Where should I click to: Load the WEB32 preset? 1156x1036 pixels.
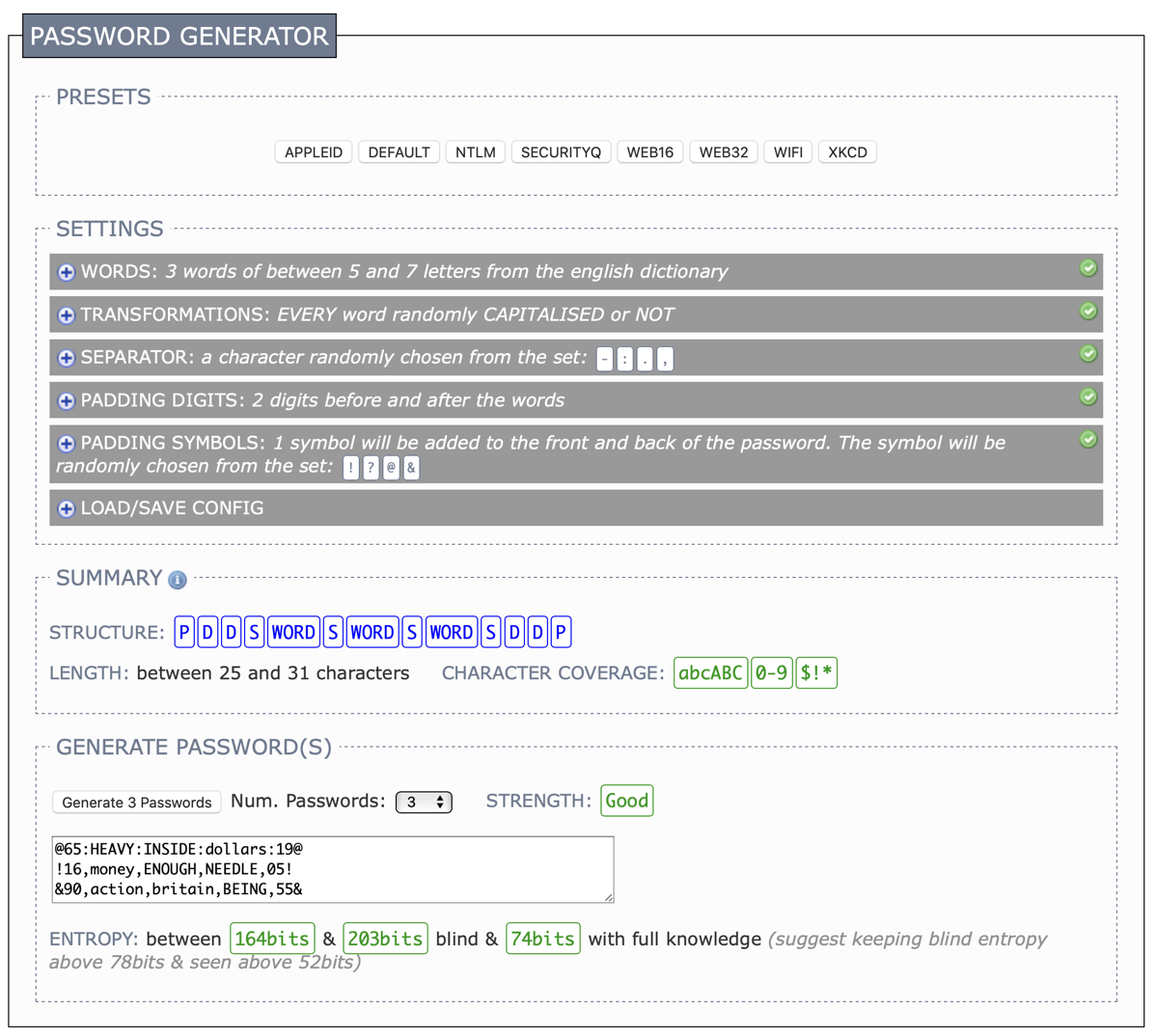[724, 152]
